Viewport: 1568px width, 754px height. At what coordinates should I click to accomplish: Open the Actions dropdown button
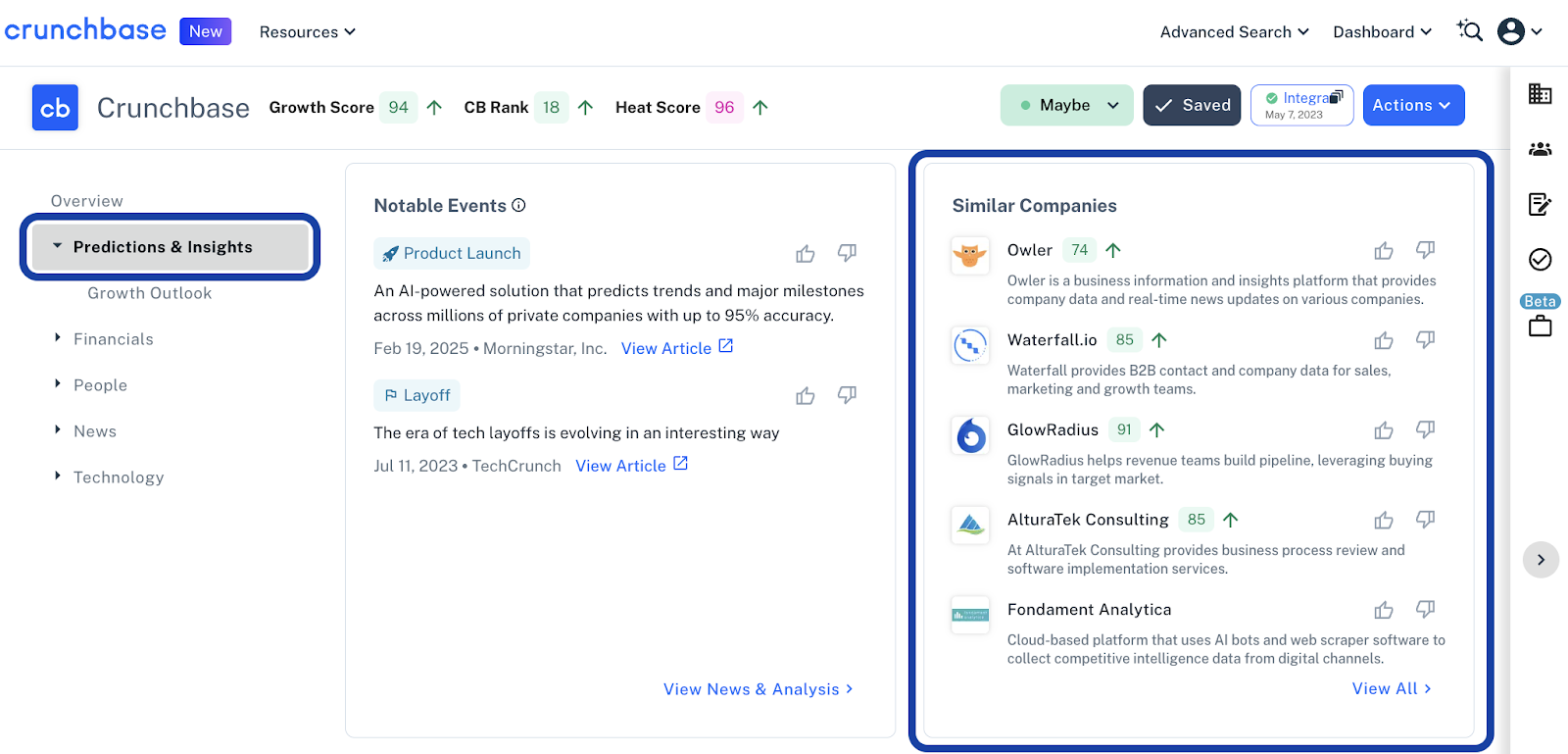1413,105
